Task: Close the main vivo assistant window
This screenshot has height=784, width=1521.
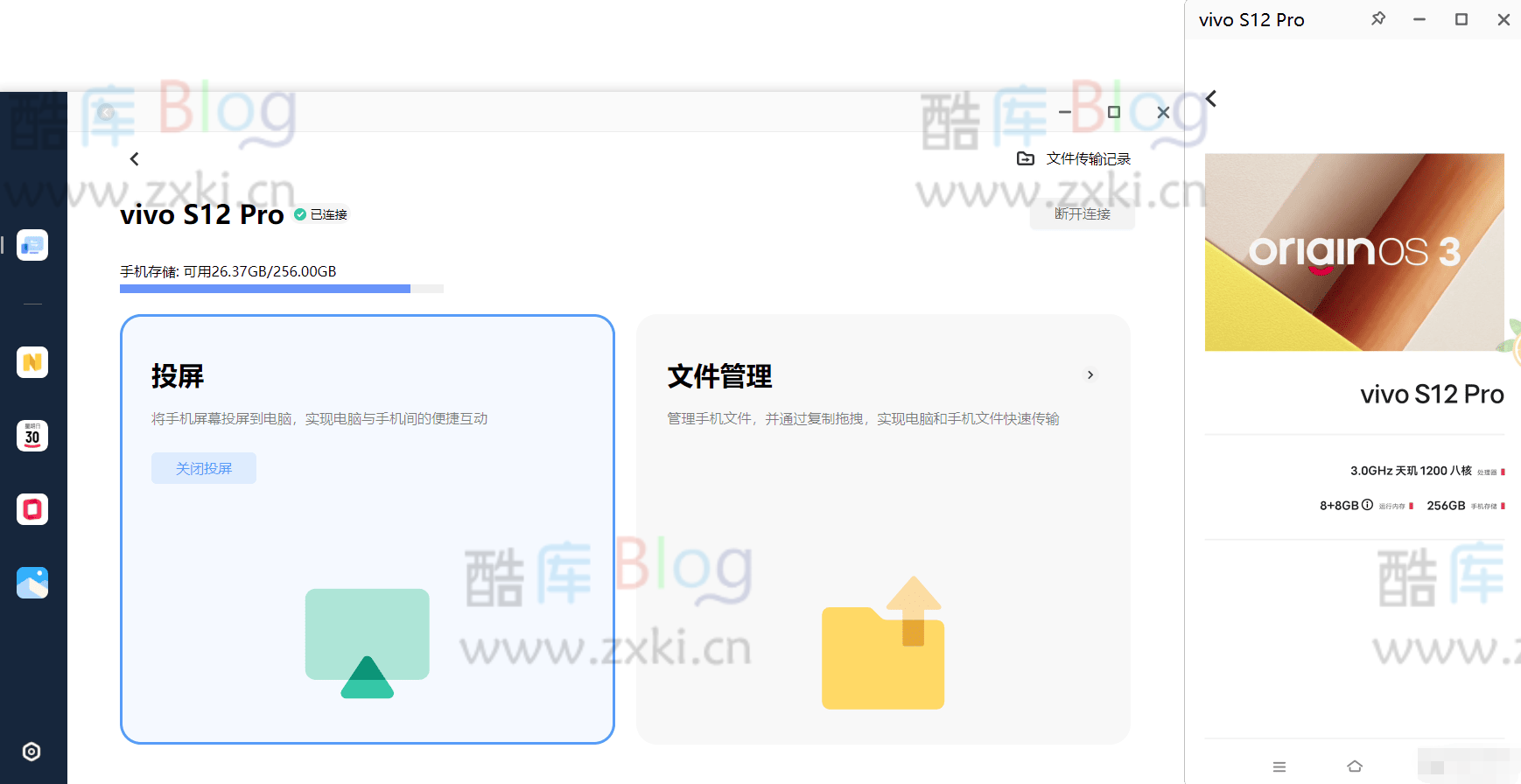Action: coord(1163,112)
